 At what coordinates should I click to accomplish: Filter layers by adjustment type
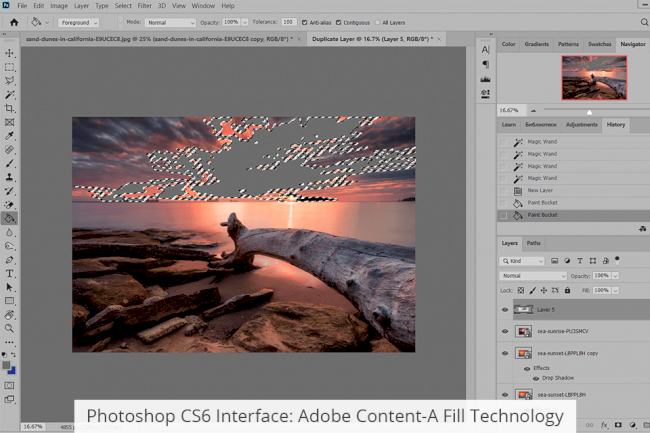(x=567, y=261)
